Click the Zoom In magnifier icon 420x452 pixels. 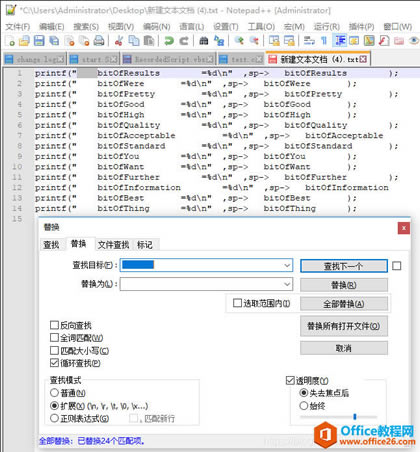239,41
